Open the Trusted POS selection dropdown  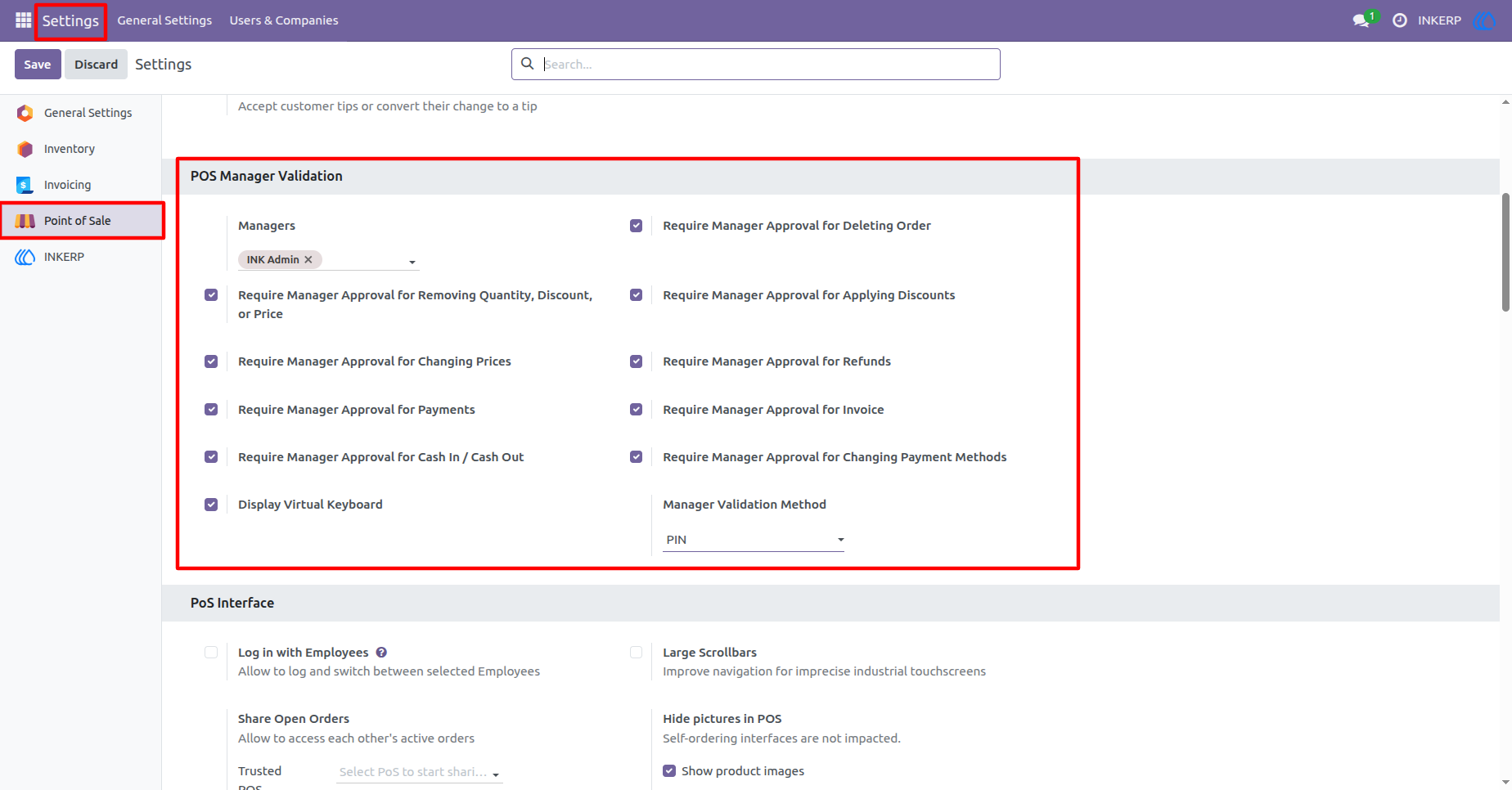click(420, 772)
